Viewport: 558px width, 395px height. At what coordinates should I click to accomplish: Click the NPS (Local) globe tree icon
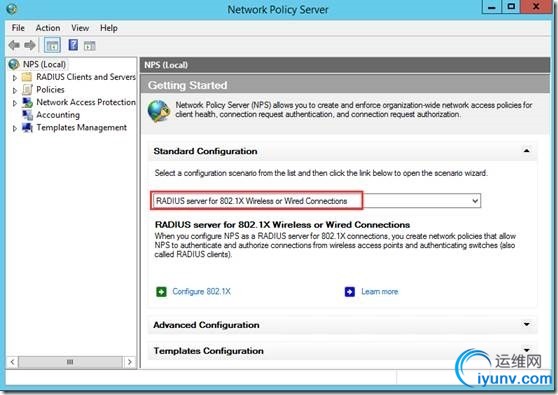14,64
